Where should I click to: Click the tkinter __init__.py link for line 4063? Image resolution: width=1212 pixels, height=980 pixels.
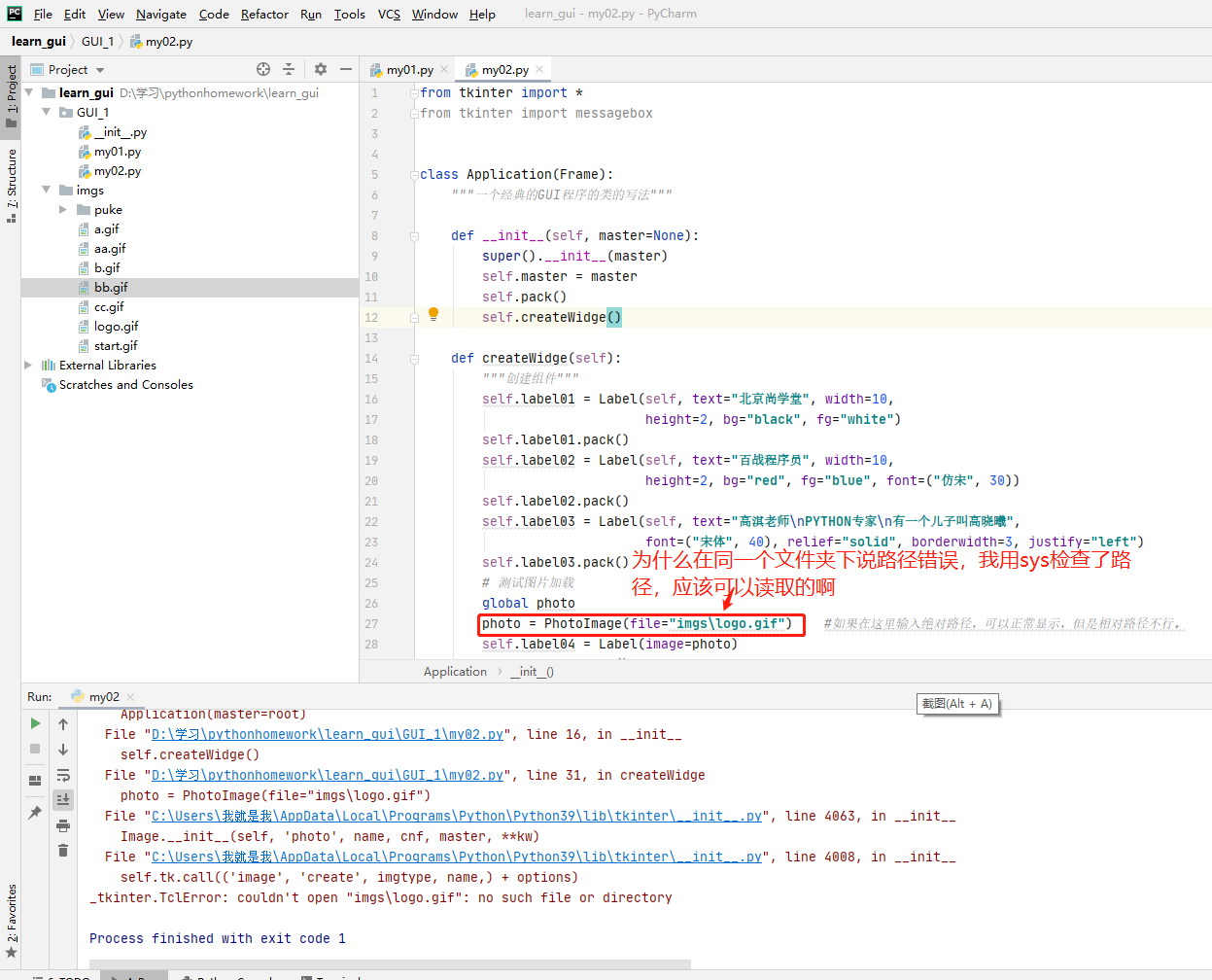457,816
